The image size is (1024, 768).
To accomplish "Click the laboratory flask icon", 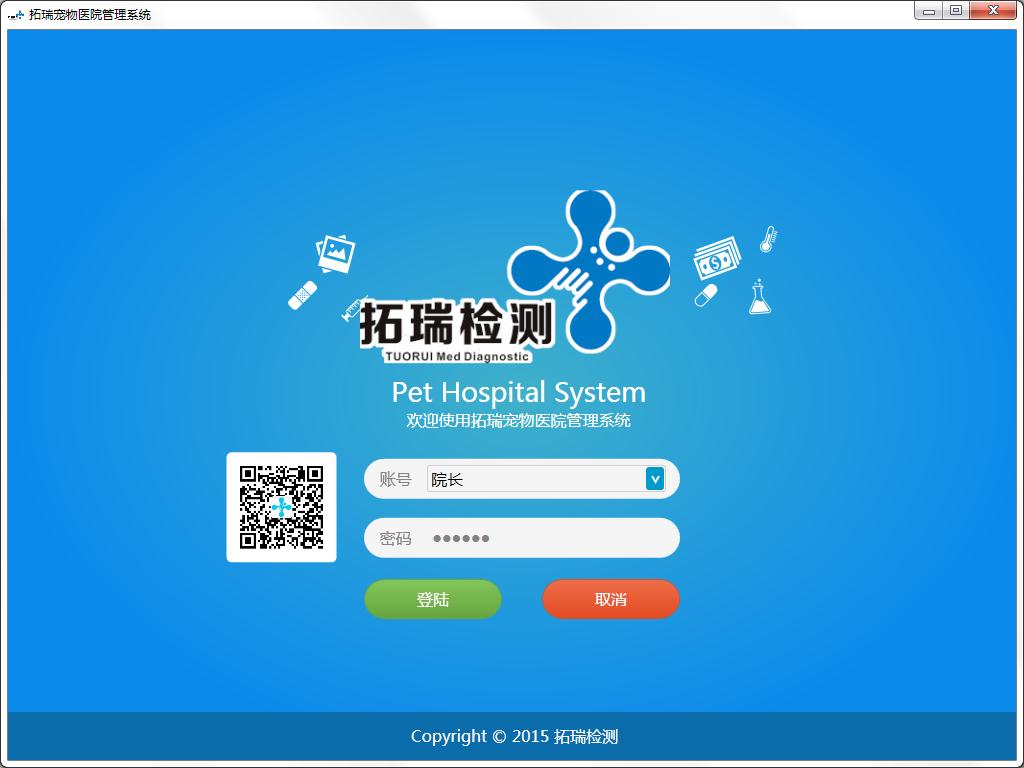I will pyautogui.click(x=760, y=297).
